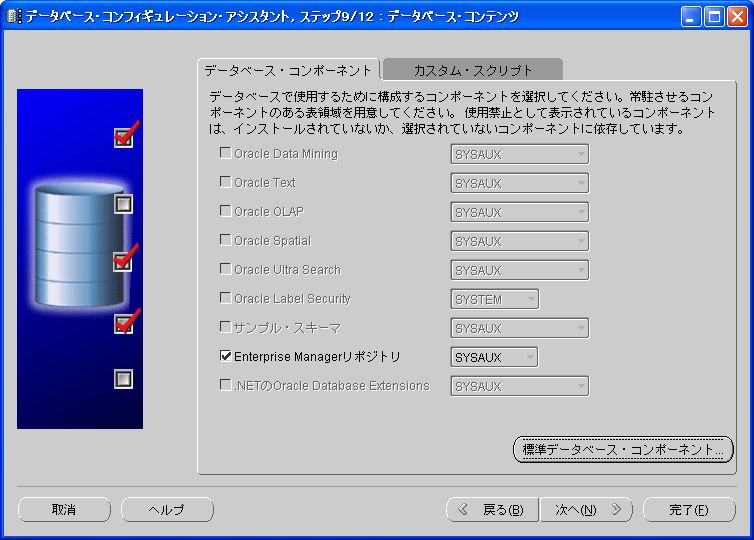Click the database assistant title bar icon
The height and width of the screenshot is (540, 754).
[x=14, y=17]
